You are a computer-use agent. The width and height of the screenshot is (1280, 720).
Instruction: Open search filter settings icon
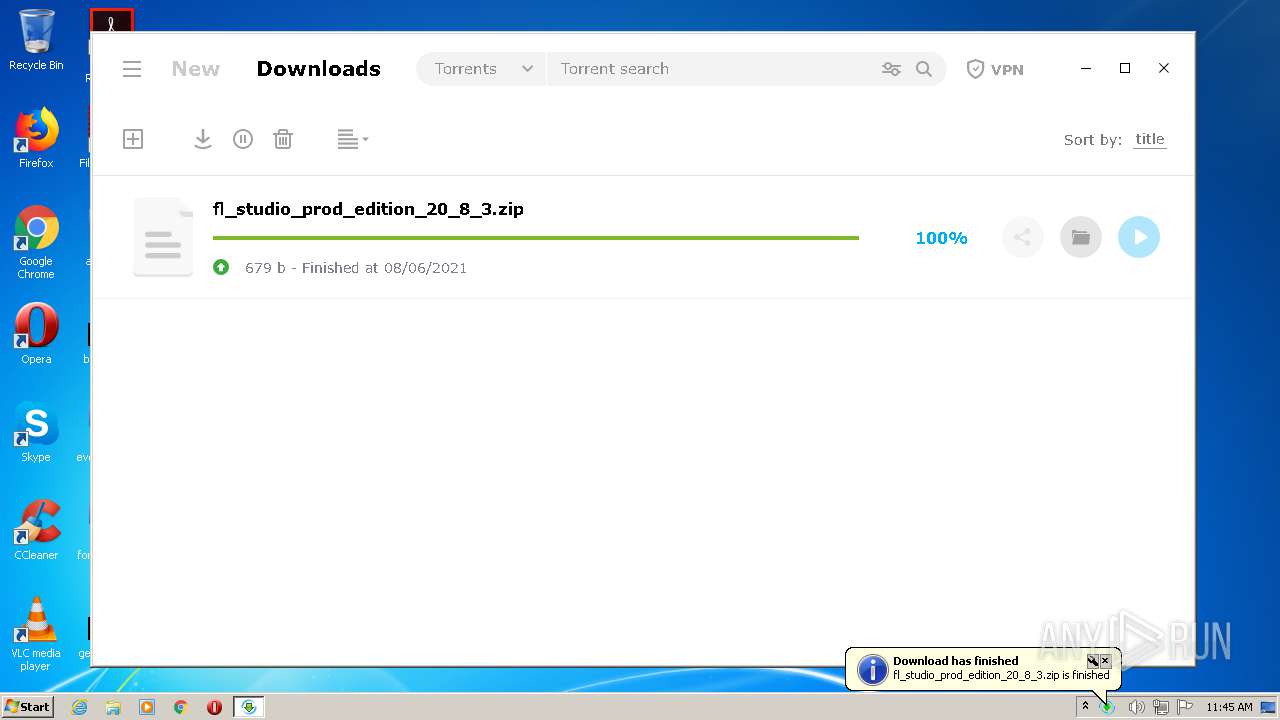tap(891, 69)
